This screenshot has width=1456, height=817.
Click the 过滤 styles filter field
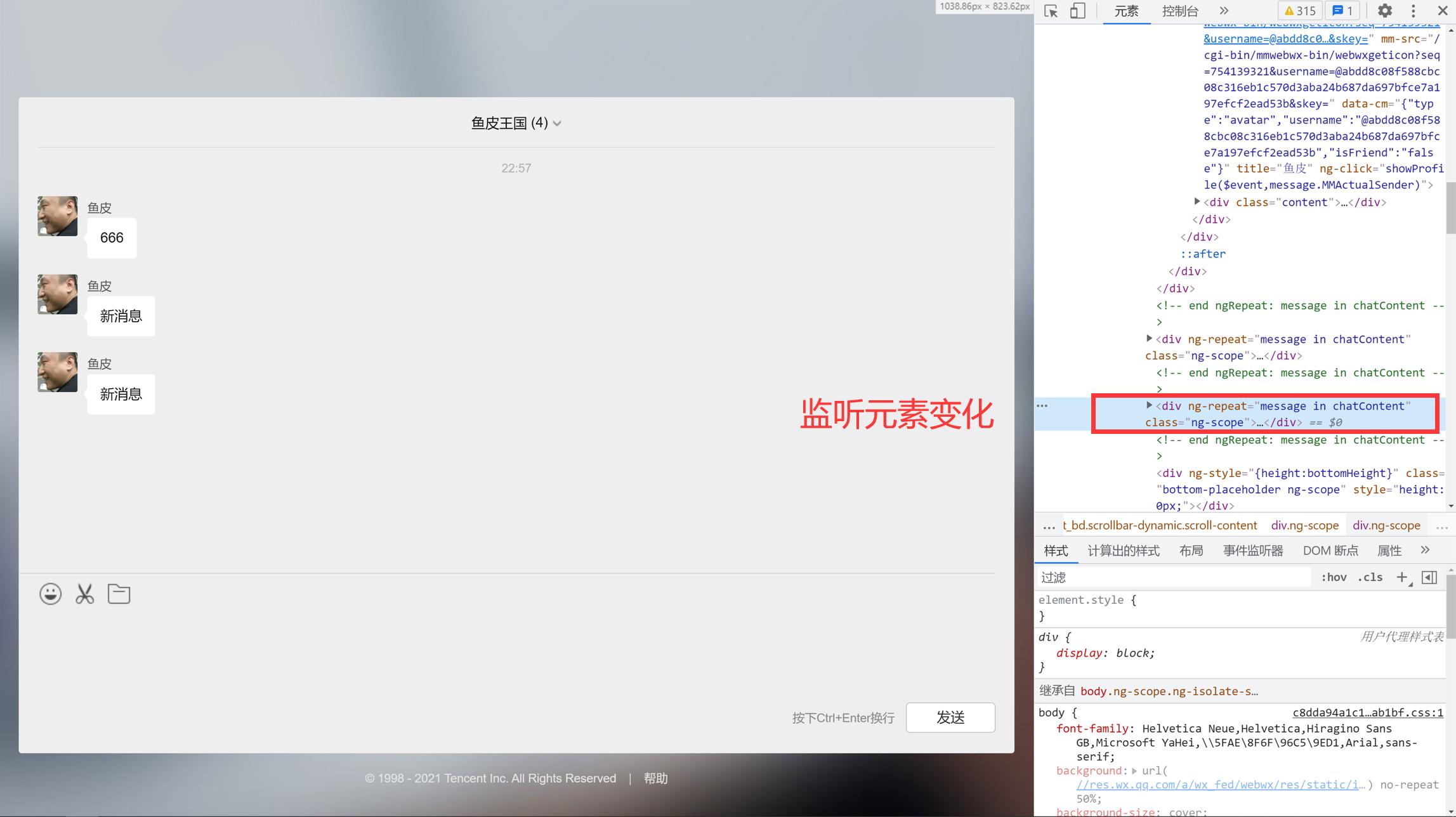tap(1174, 577)
